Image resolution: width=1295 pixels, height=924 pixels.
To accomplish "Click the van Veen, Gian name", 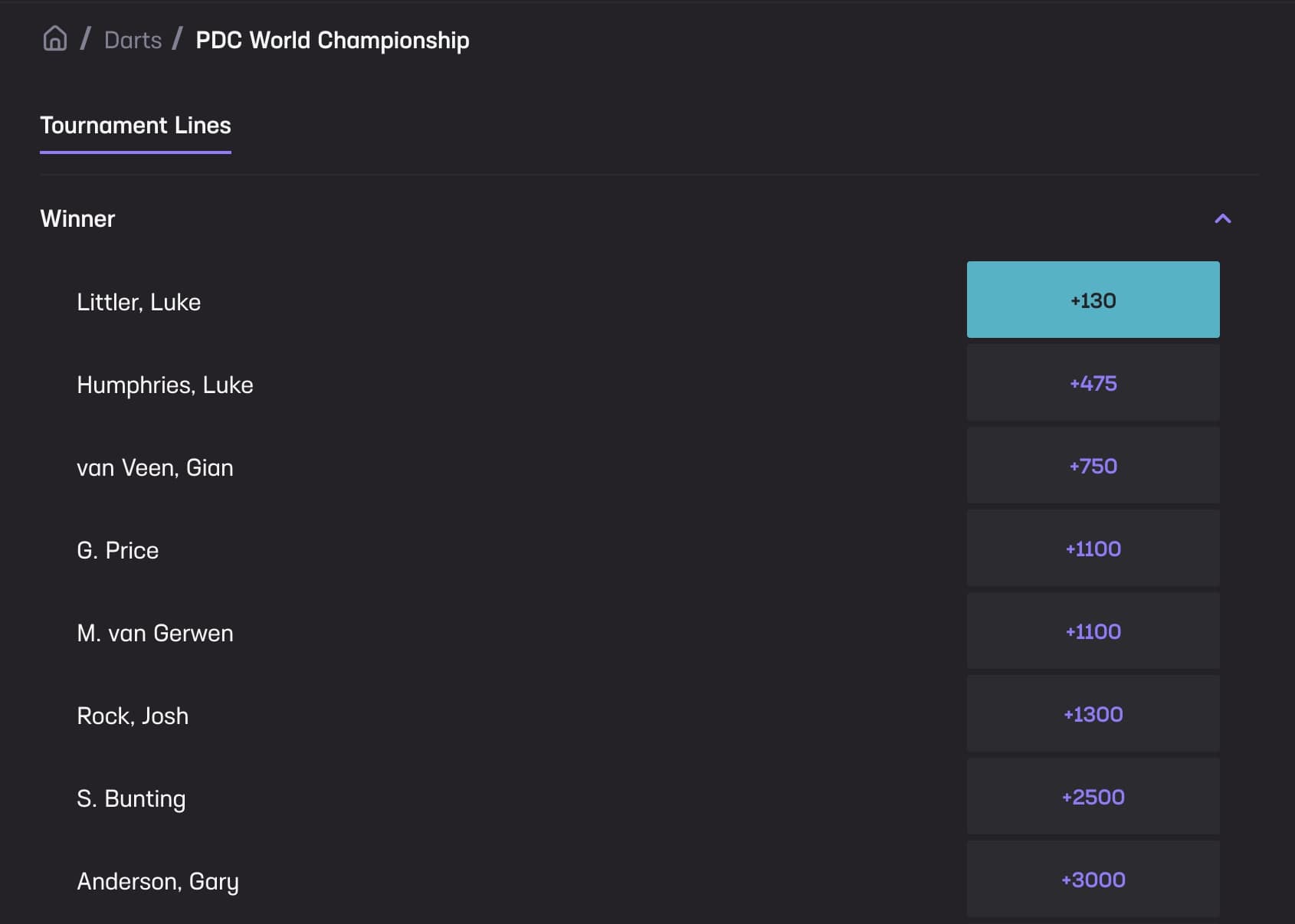I will point(155,467).
